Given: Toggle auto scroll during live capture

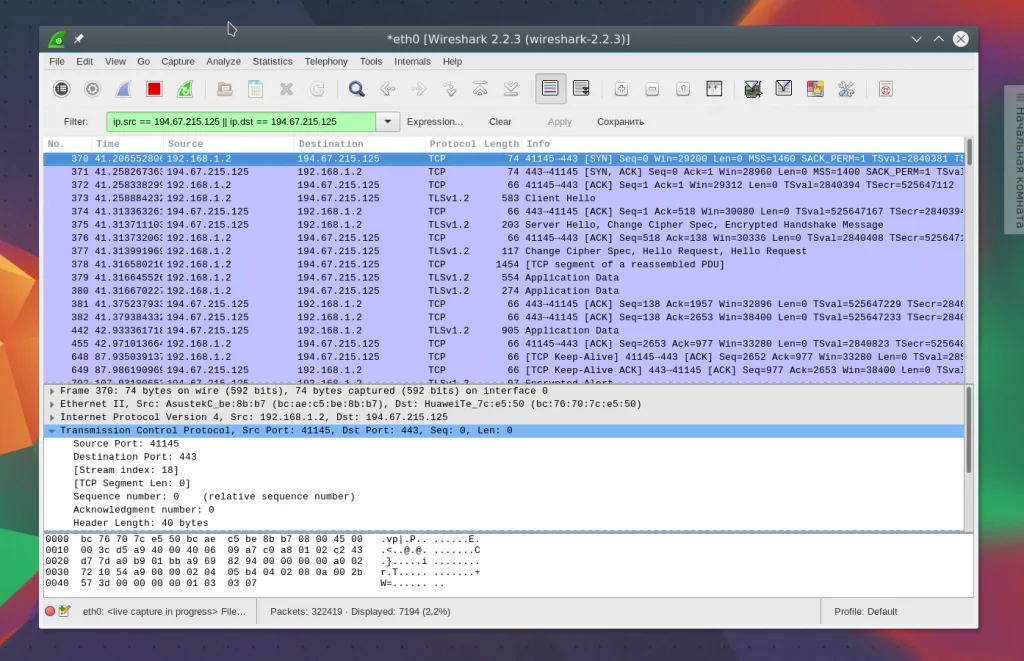Looking at the screenshot, I should click(x=581, y=89).
